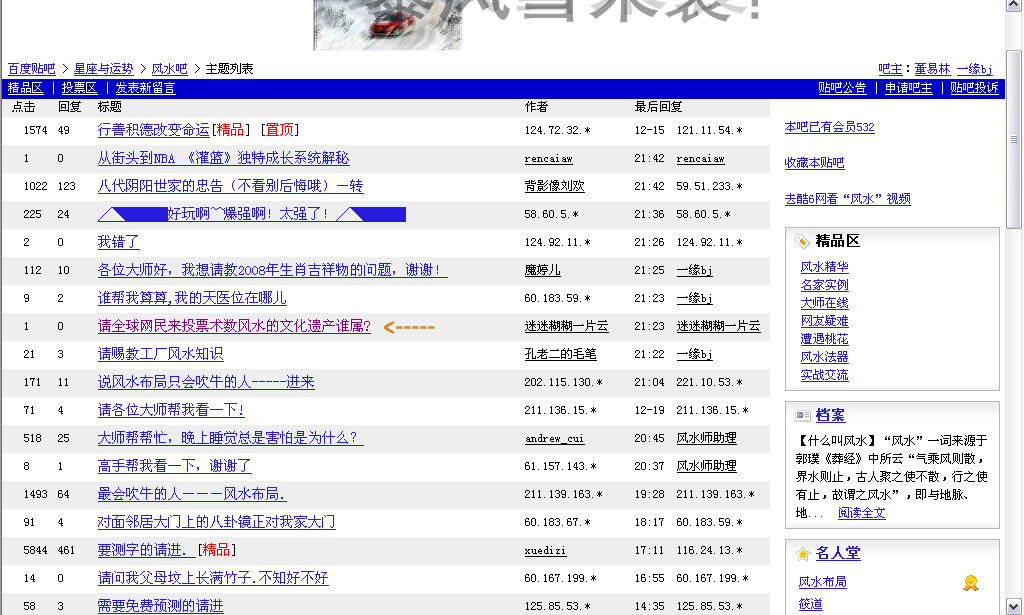Image resolution: width=1024 pixels, height=615 pixels.
Task: Click the car banner image at top
Action: click(388, 25)
